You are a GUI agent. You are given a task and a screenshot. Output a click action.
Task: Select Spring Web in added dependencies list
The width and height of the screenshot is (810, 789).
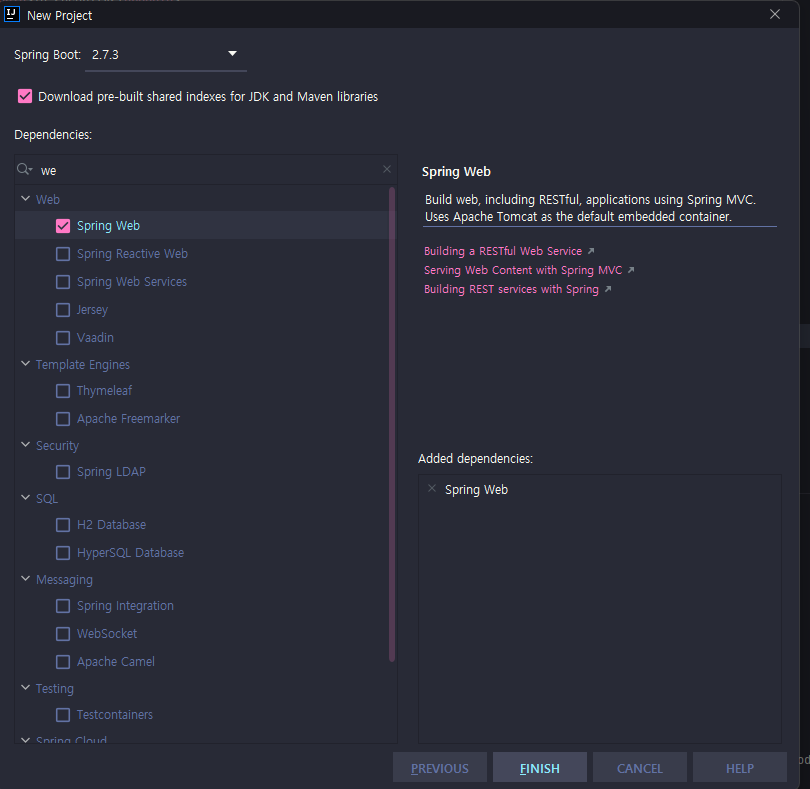[x=476, y=489]
